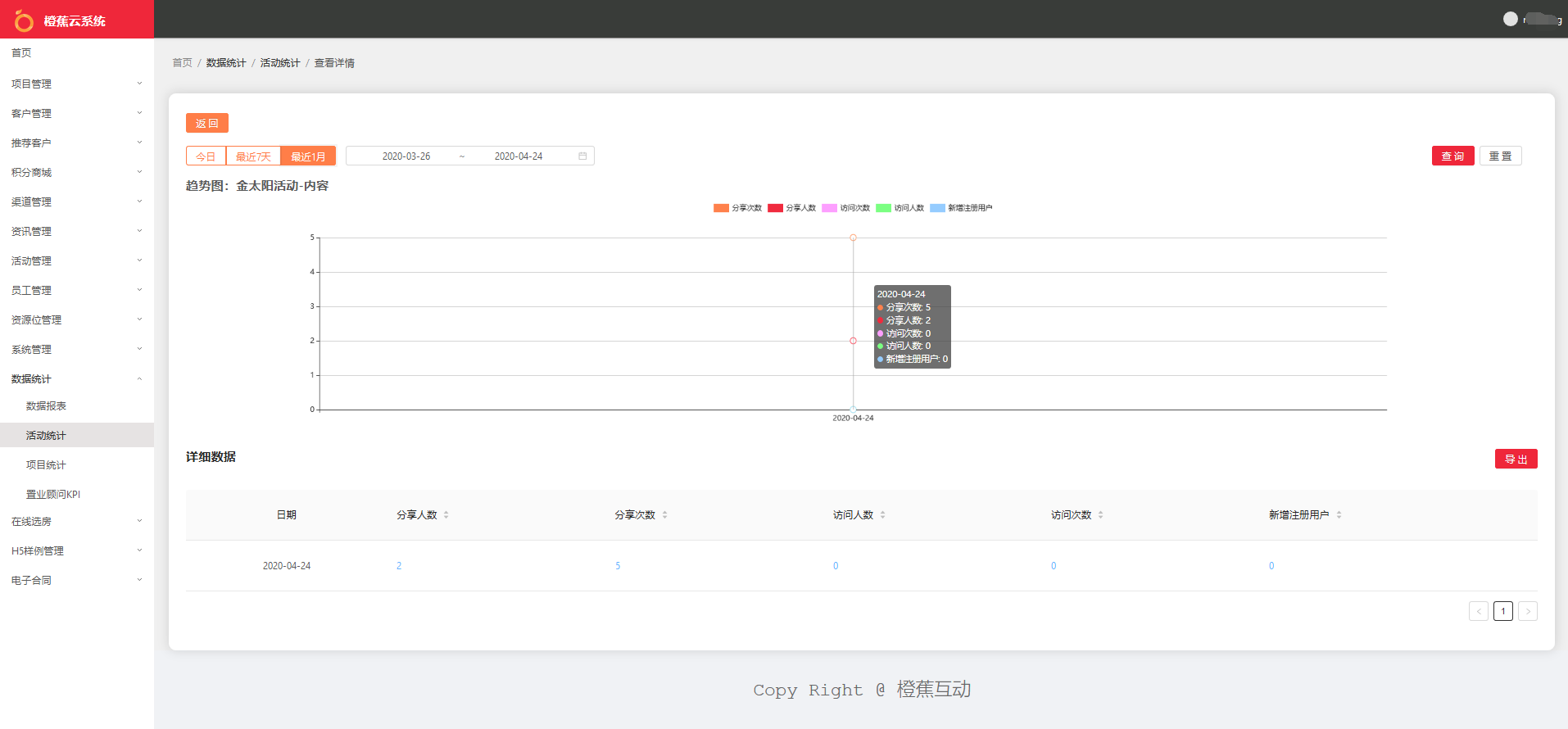The image size is (1568, 729).
Task: Select the 最近1月 time range
Action: click(308, 156)
